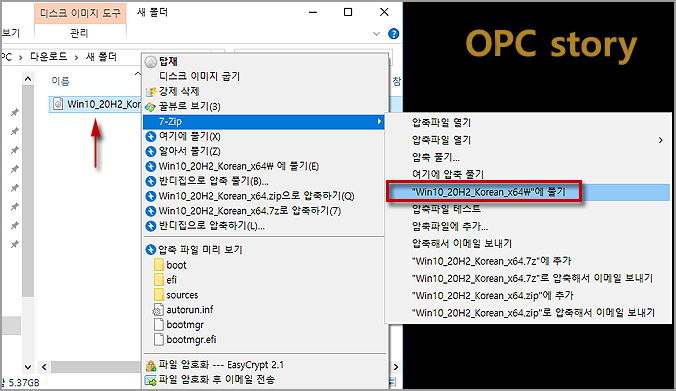Click the bootmgr.efi file icon
The width and height of the screenshot is (676, 391).
[x=159, y=340]
